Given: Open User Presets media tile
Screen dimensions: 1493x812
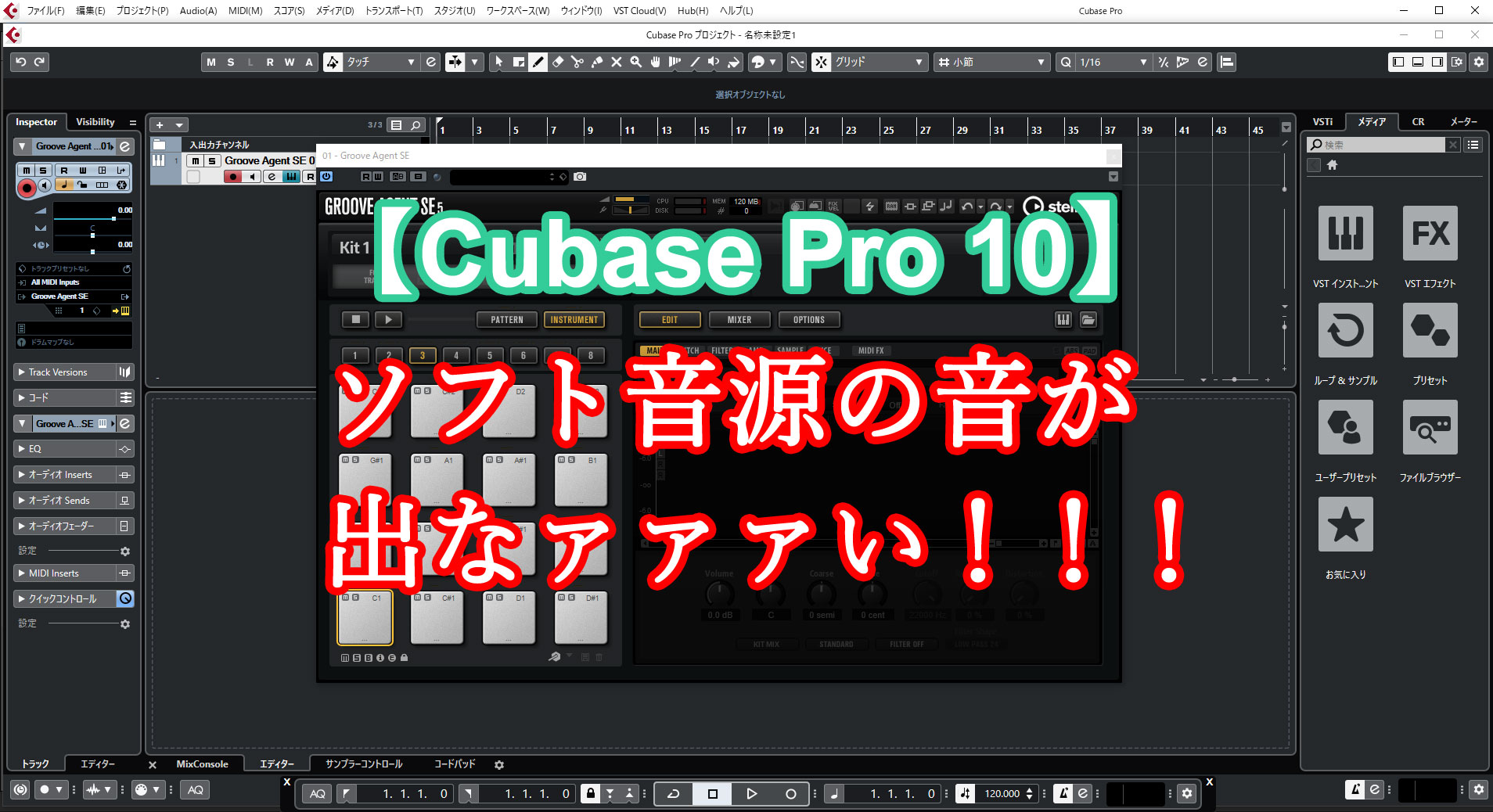Looking at the screenshot, I should (x=1345, y=427).
